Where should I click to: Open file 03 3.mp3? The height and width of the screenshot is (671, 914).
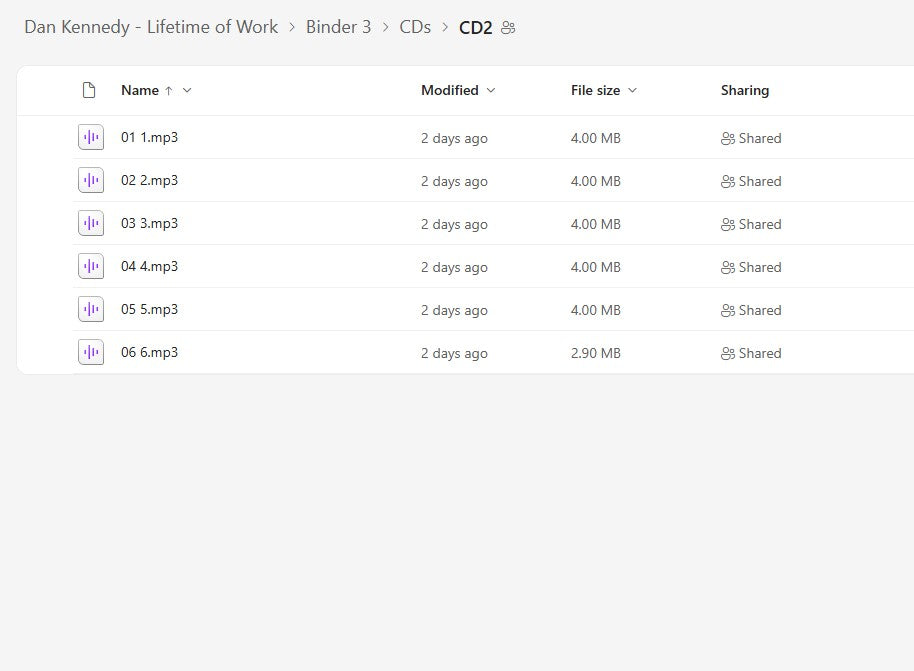[149, 223]
